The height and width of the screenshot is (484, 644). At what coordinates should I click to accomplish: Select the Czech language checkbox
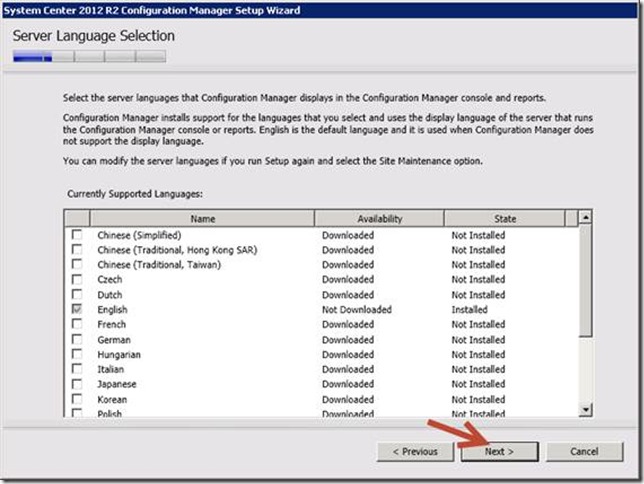tap(77, 280)
